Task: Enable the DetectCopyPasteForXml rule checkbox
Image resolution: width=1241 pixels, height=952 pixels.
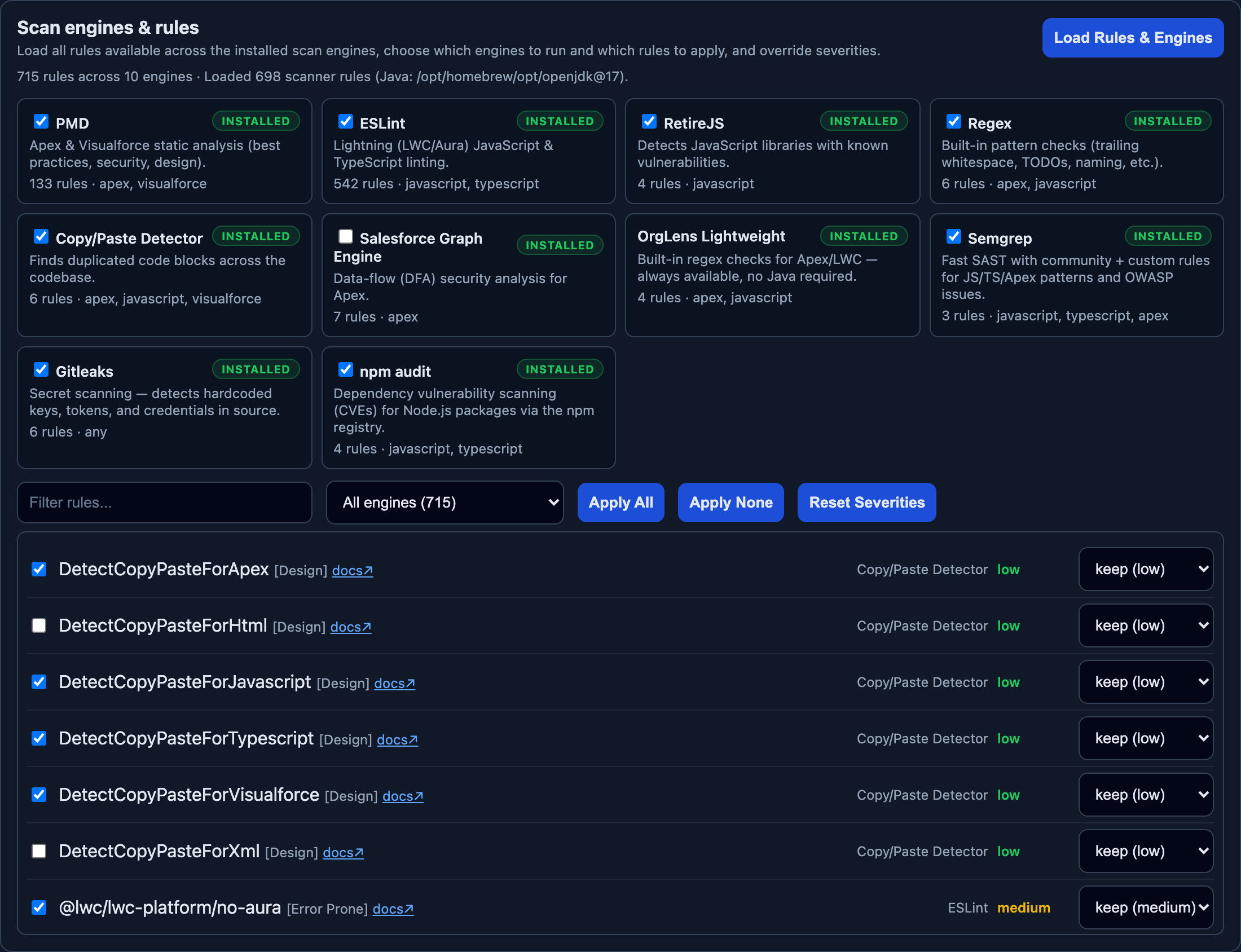Action: tap(39, 851)
